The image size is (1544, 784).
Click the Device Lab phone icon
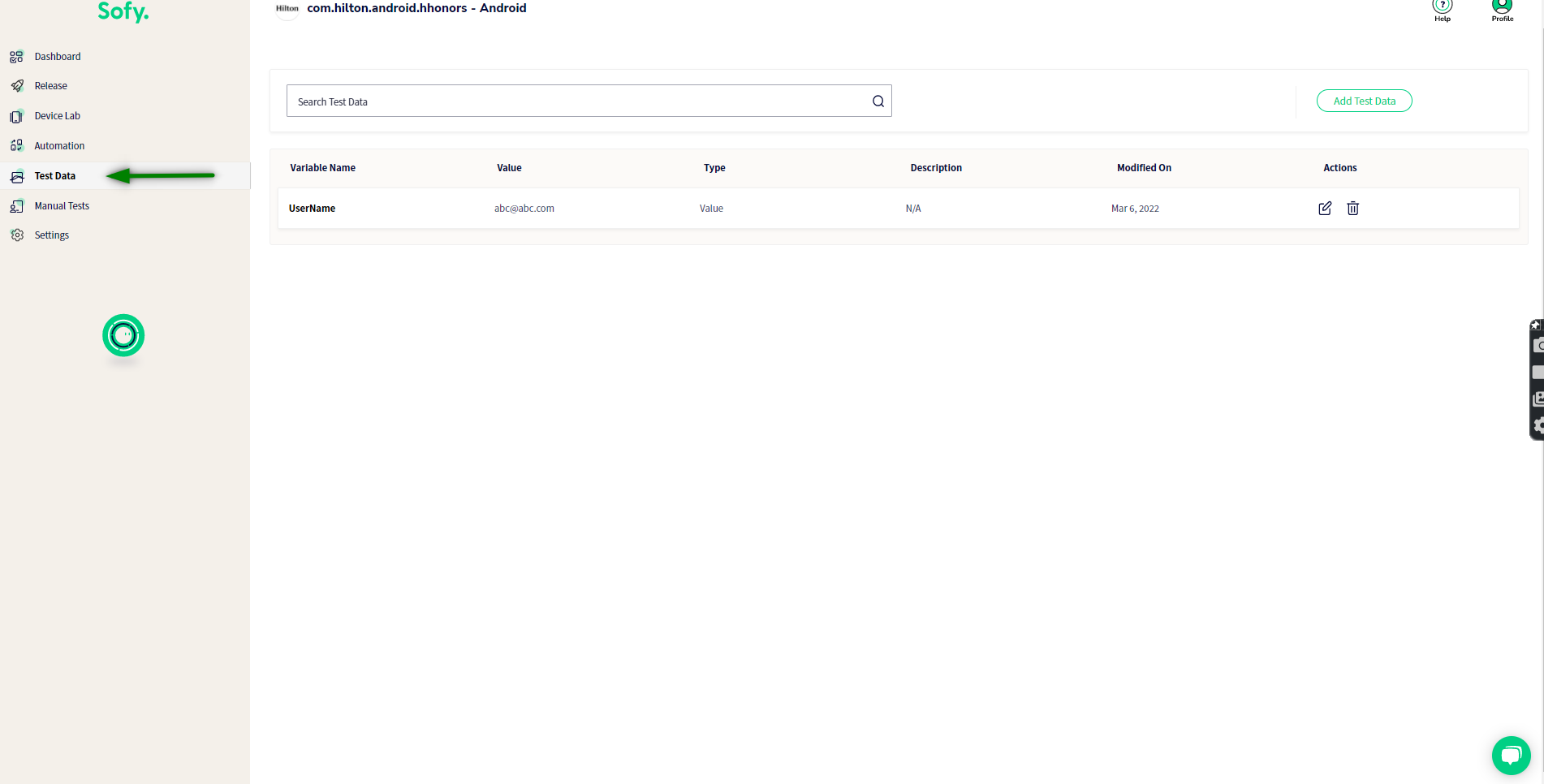click(x=16, y=116)
